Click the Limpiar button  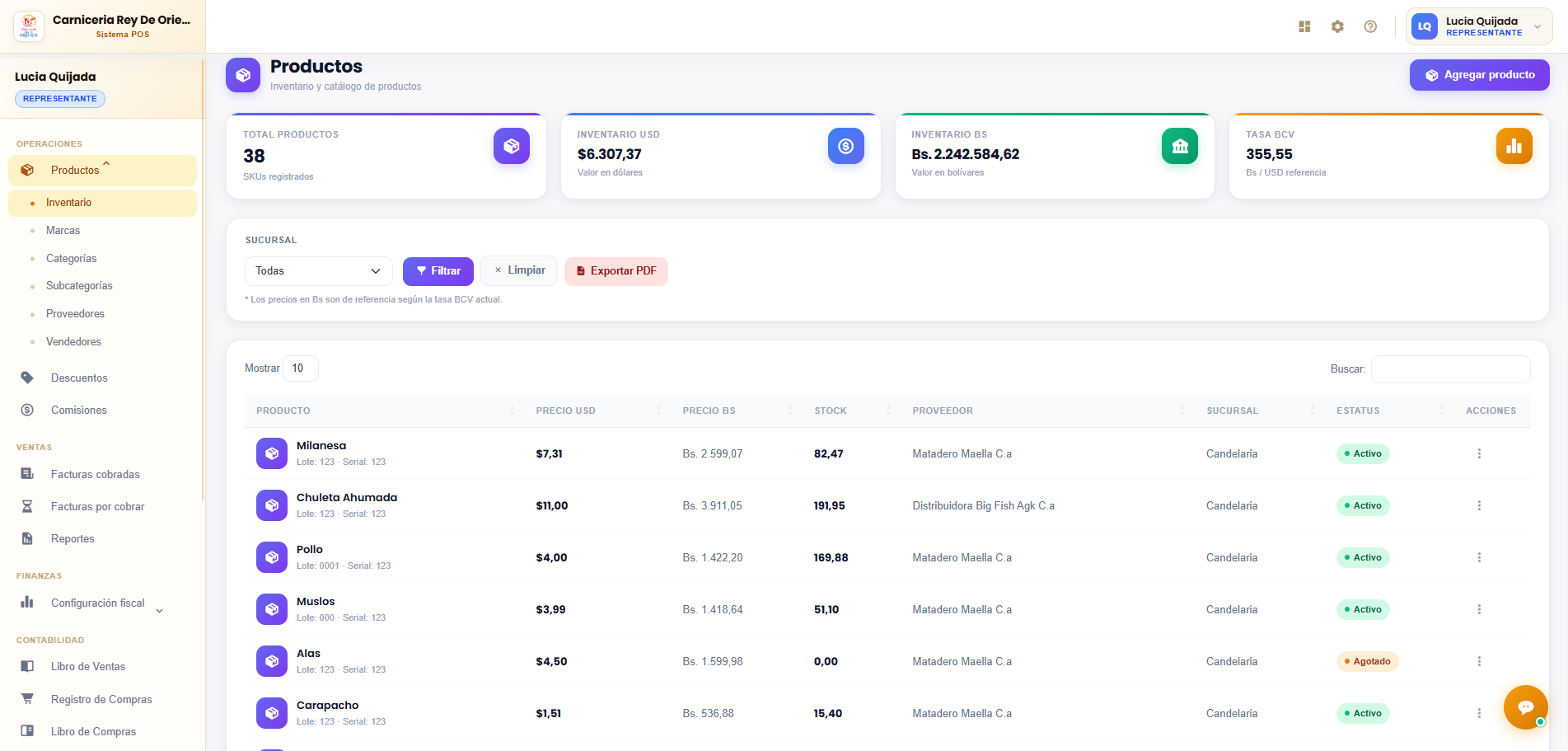519,270
